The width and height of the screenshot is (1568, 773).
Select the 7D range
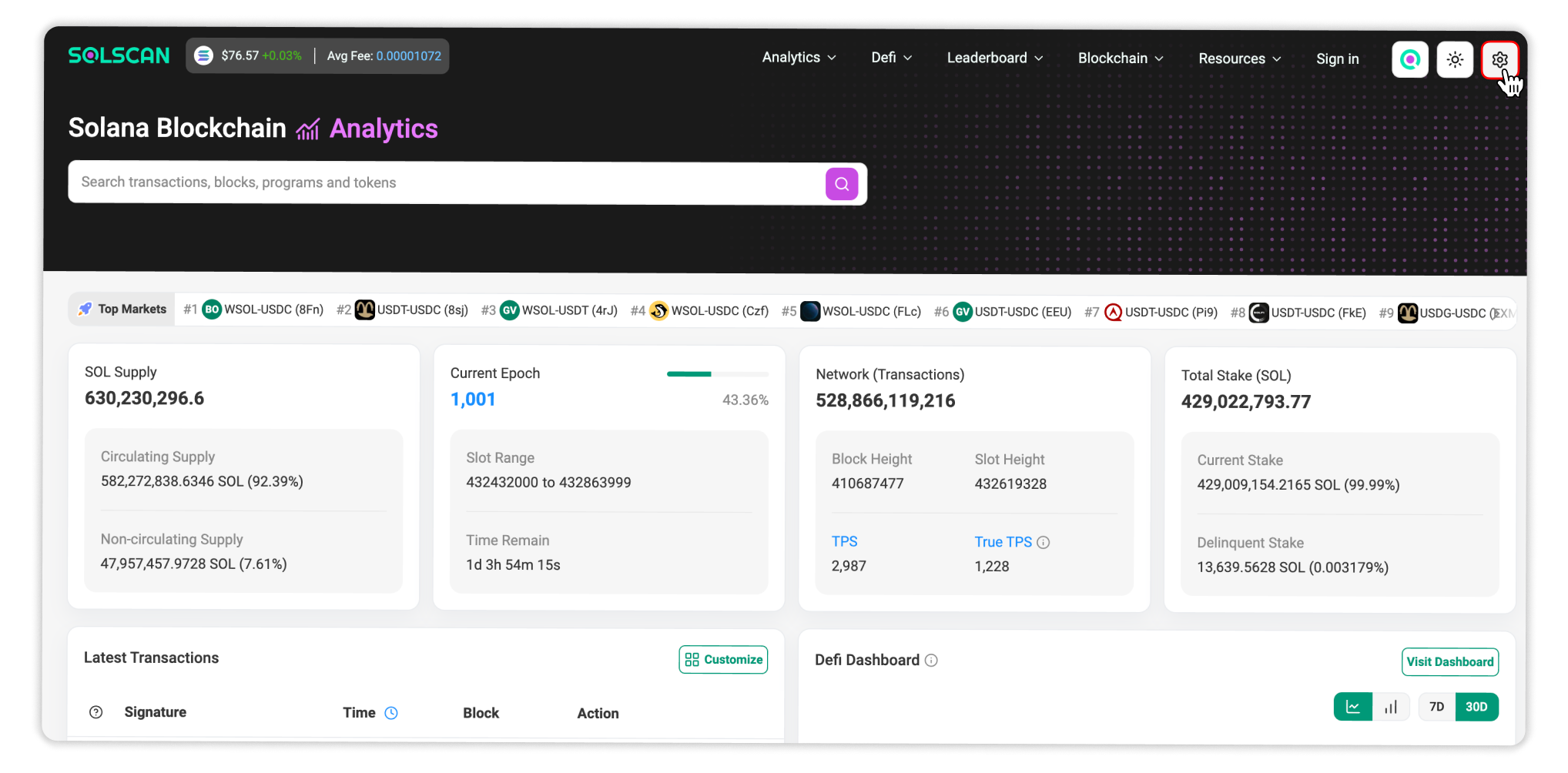1437,707
